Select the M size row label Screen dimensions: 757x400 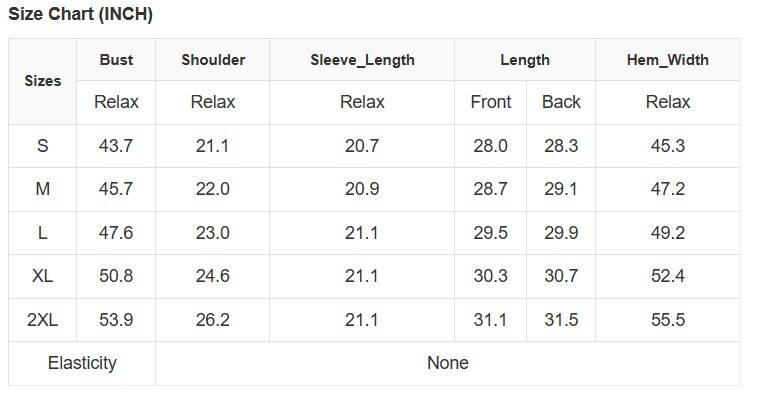pos(42,189)
